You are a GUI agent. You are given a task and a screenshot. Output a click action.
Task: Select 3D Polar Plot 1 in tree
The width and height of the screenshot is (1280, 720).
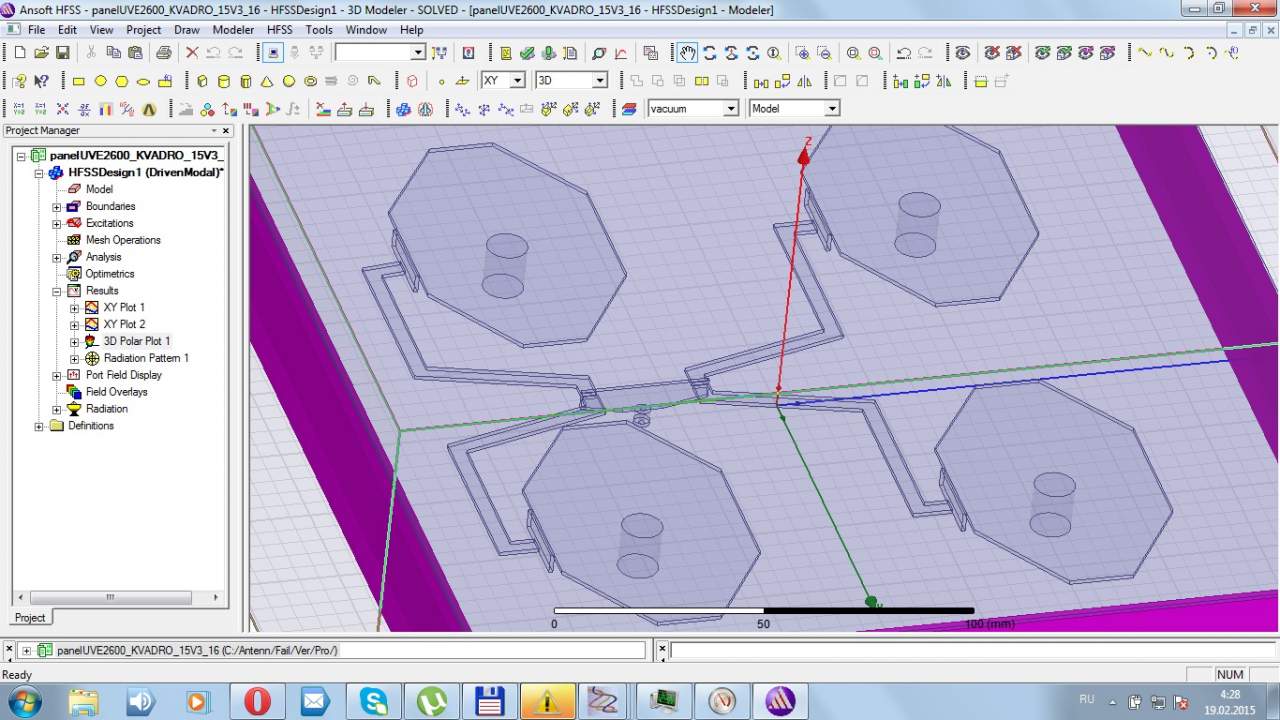(137, 341)
